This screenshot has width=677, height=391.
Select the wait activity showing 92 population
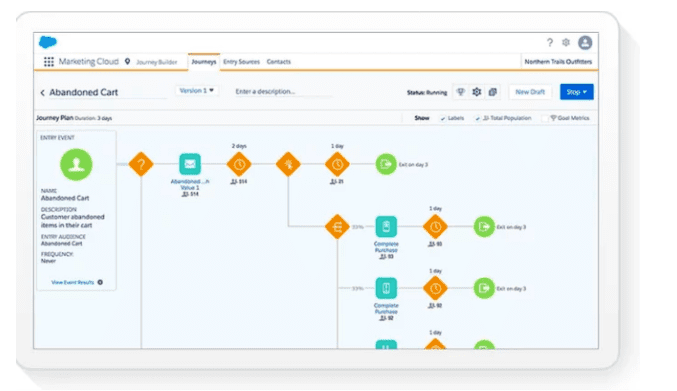coord(435,288)
